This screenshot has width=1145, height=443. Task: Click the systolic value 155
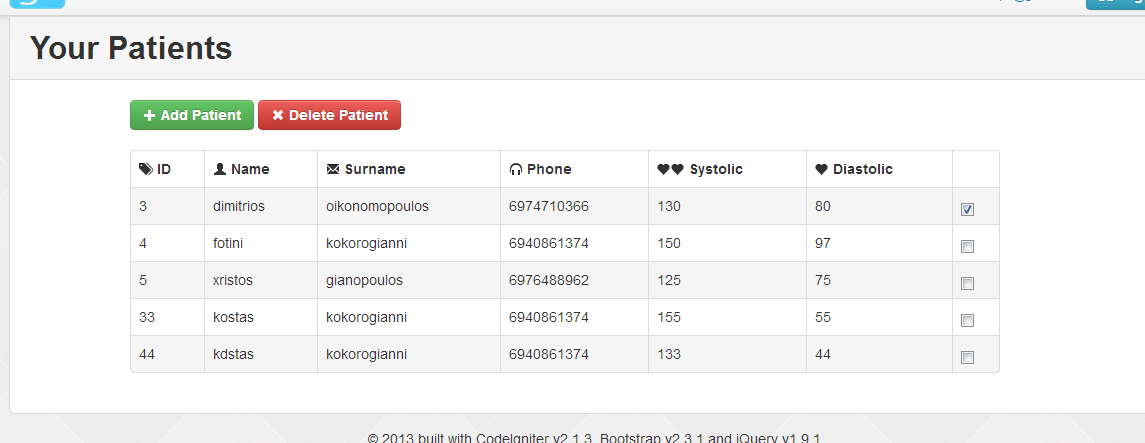click(x=669, y=317)
